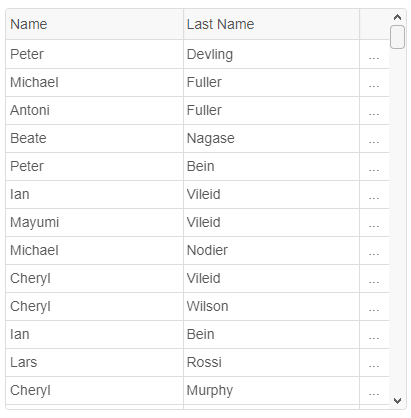Viewport: 411px width, 418px height.
Task: Open ellipsis menu for Peter Devling row
Action: tap(374, 55)
